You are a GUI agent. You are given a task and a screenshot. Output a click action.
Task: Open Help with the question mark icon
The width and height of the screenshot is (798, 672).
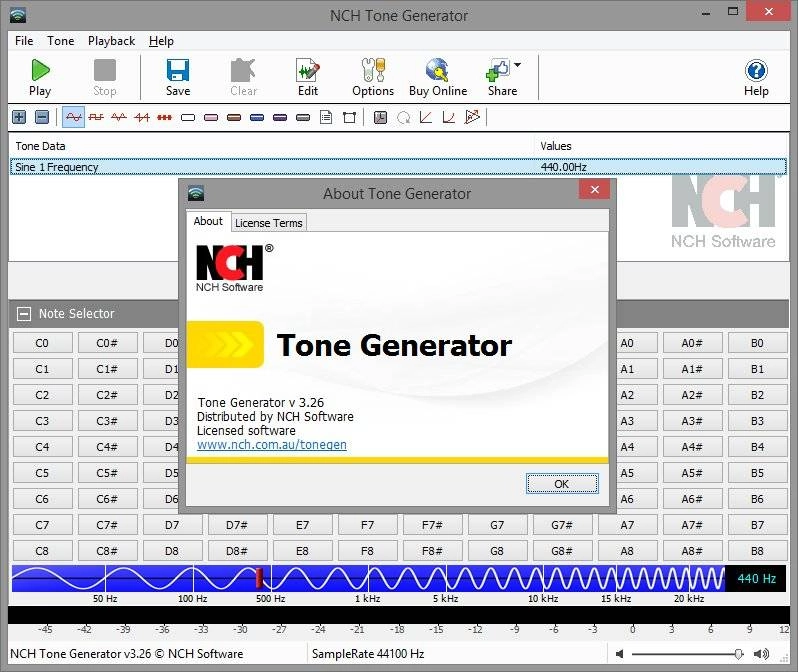coord(756,70)
